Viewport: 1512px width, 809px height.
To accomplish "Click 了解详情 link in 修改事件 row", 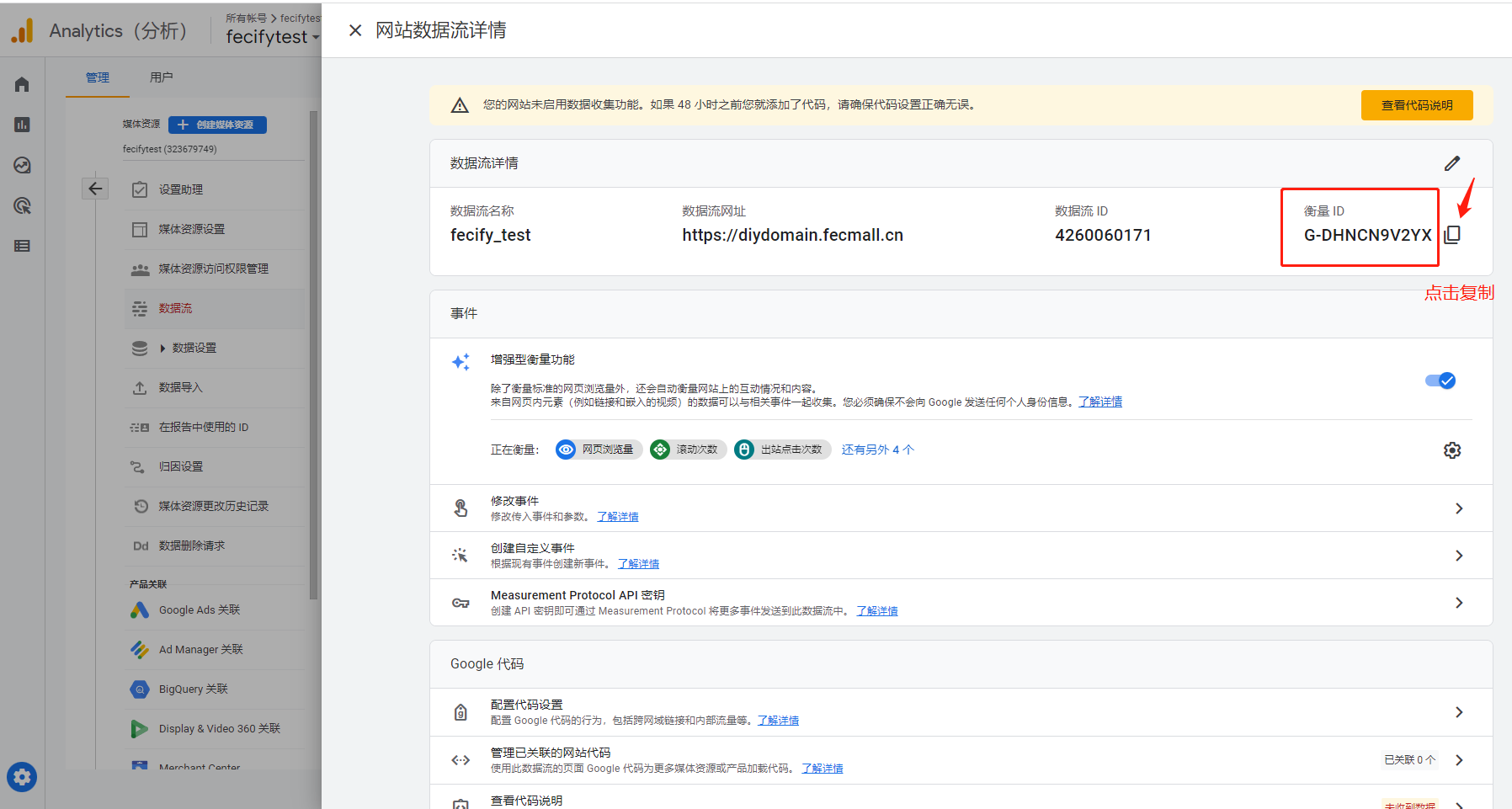I will click(x=618, y=517).
